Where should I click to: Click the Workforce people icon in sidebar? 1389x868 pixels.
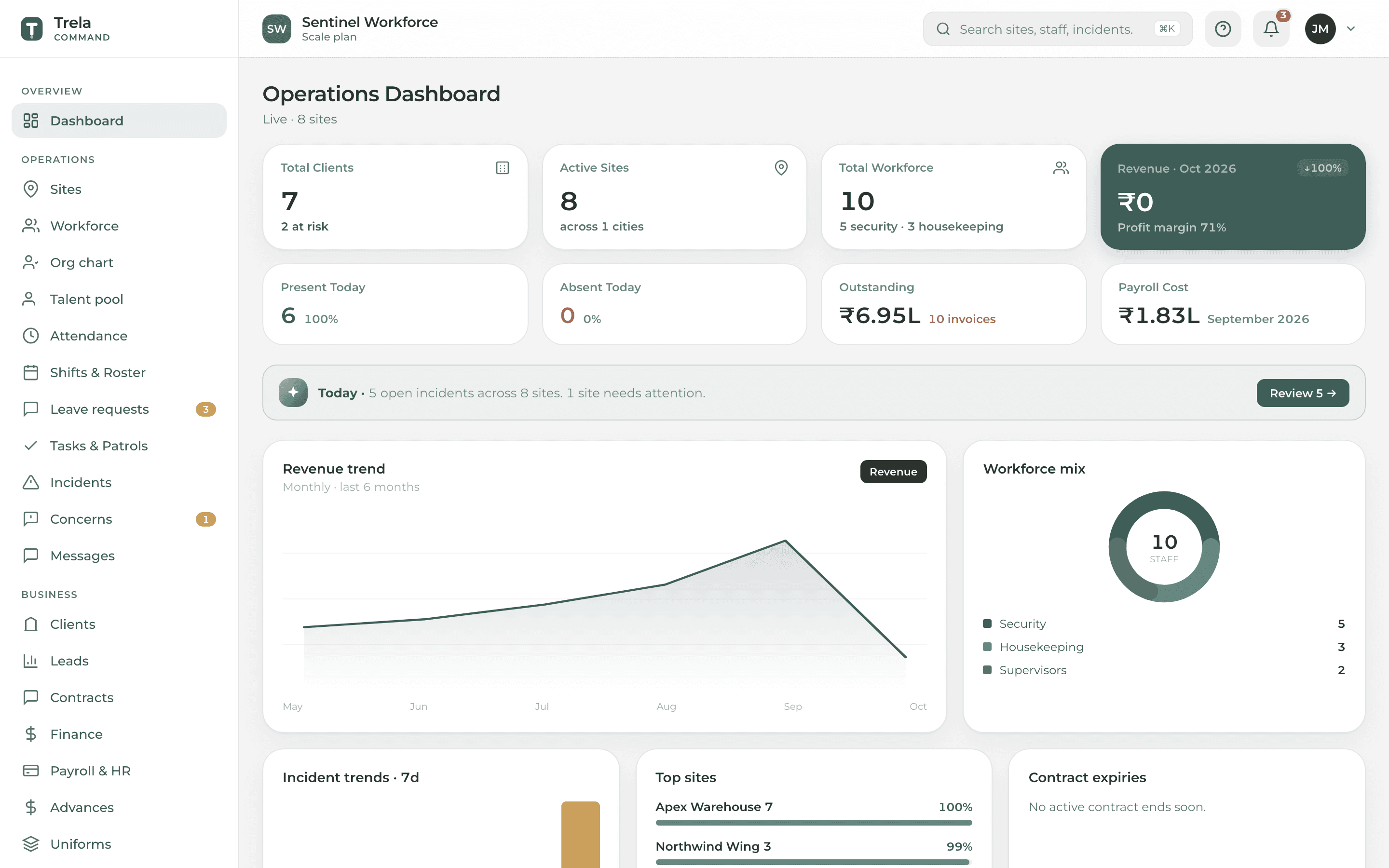coord(31,226)
